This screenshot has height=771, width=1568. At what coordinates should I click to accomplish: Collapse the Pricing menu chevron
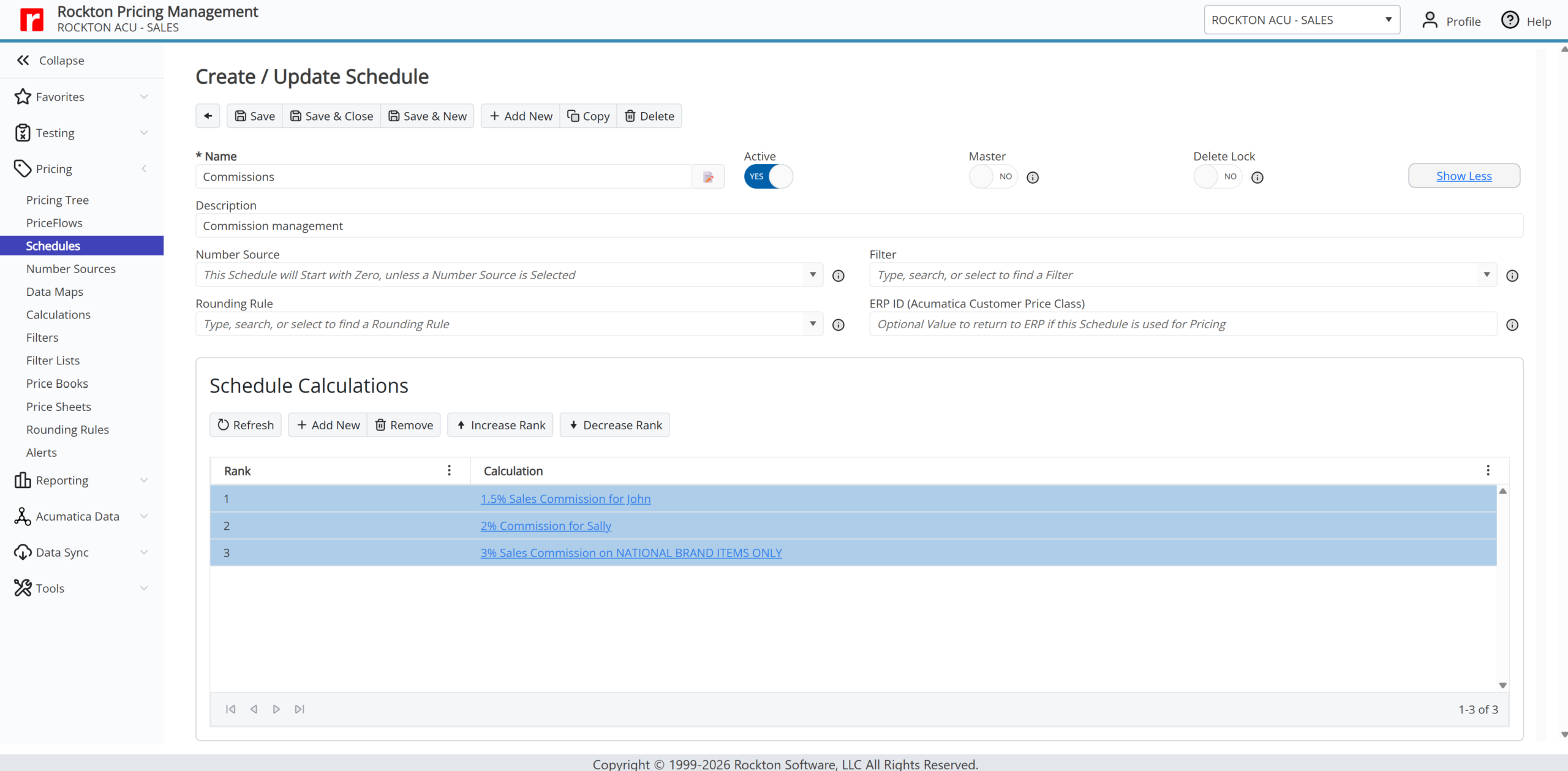tap(144, 169)
